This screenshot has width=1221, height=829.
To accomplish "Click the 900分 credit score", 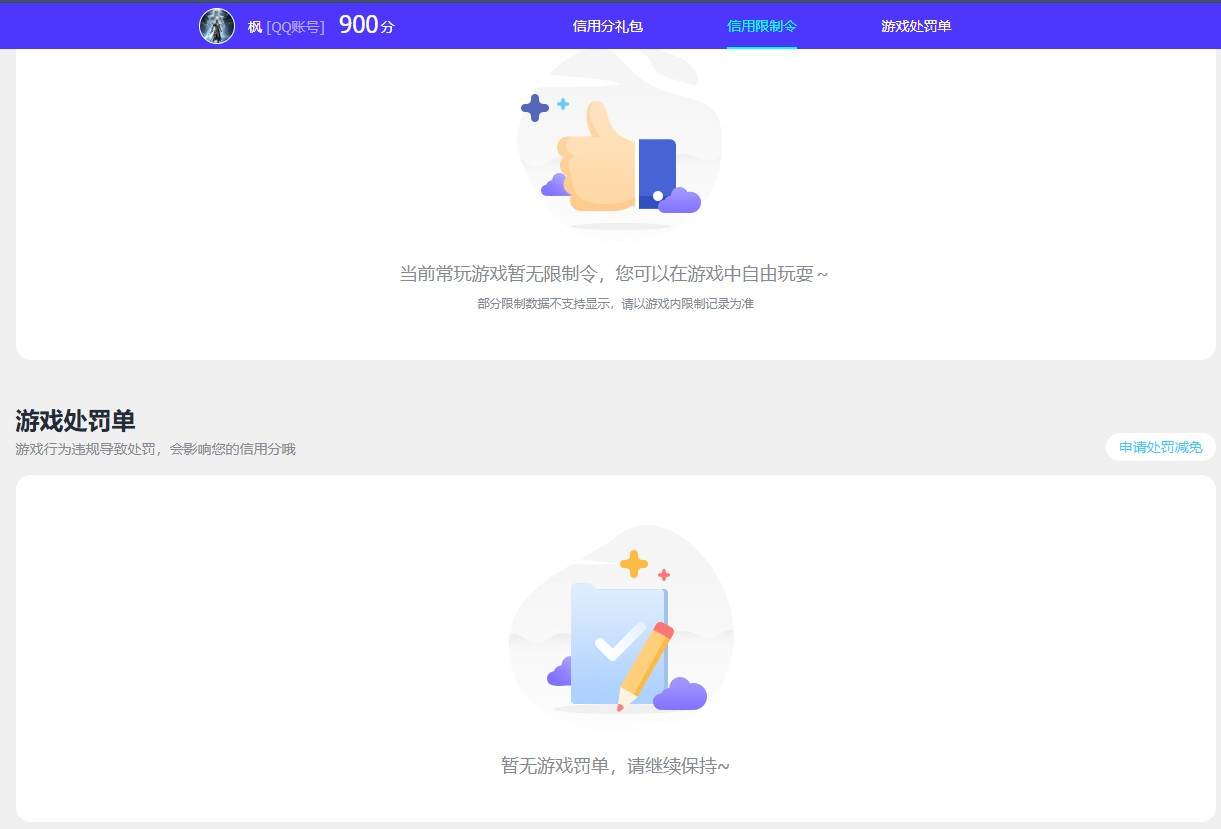I will [367, 26].
